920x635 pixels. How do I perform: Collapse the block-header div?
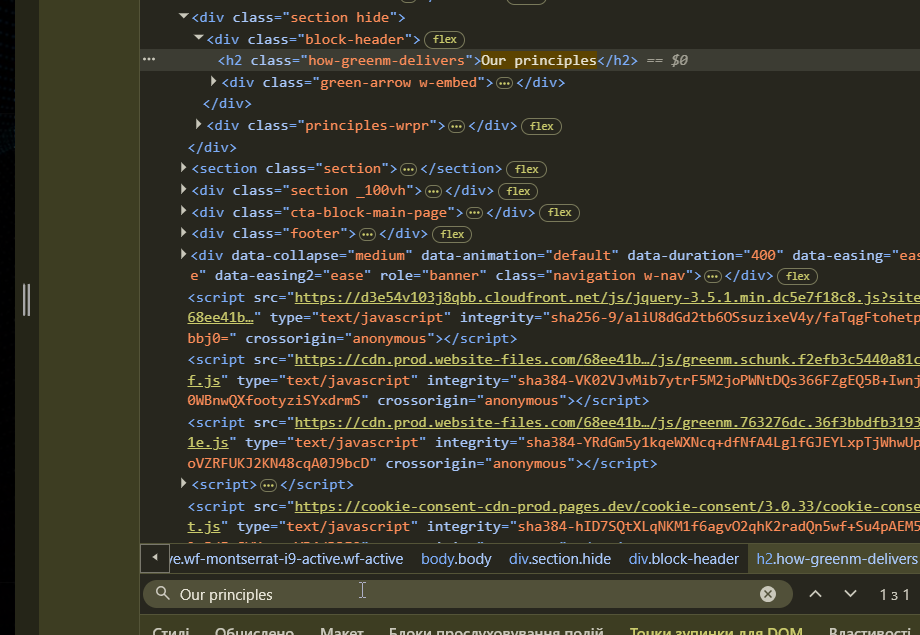199,38
